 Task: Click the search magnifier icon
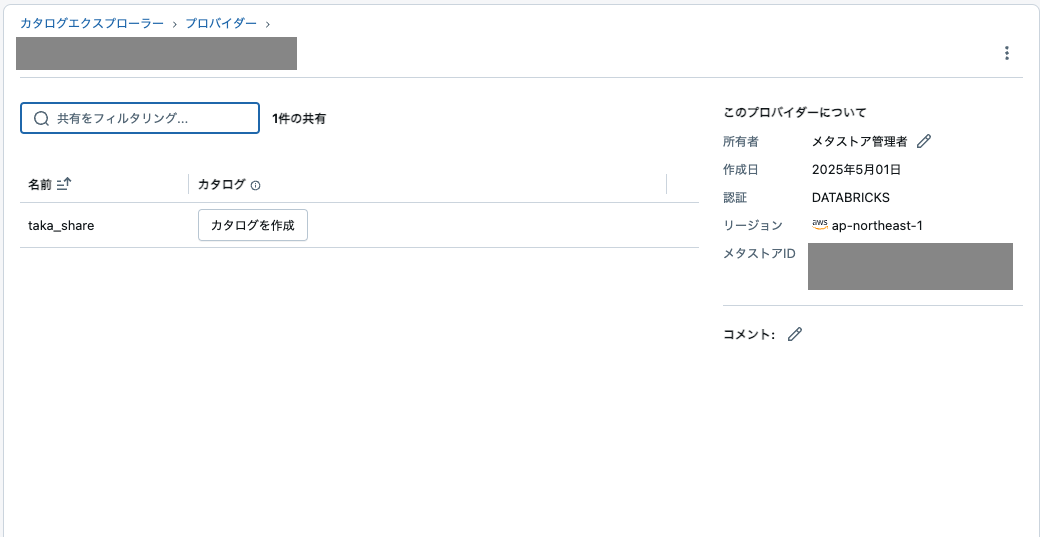click(41, 118)
